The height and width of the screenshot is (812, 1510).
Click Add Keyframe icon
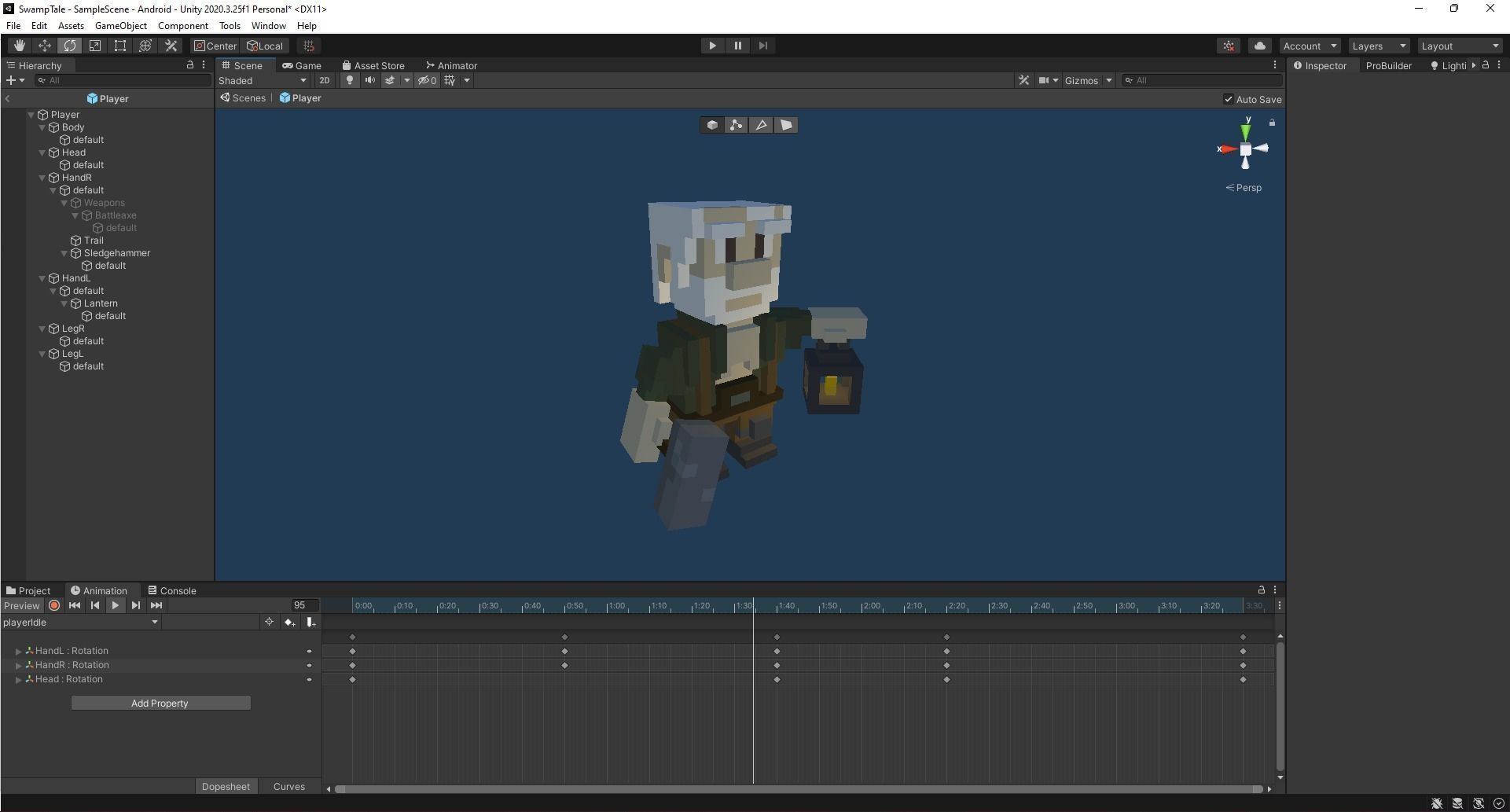pos(290,622)
